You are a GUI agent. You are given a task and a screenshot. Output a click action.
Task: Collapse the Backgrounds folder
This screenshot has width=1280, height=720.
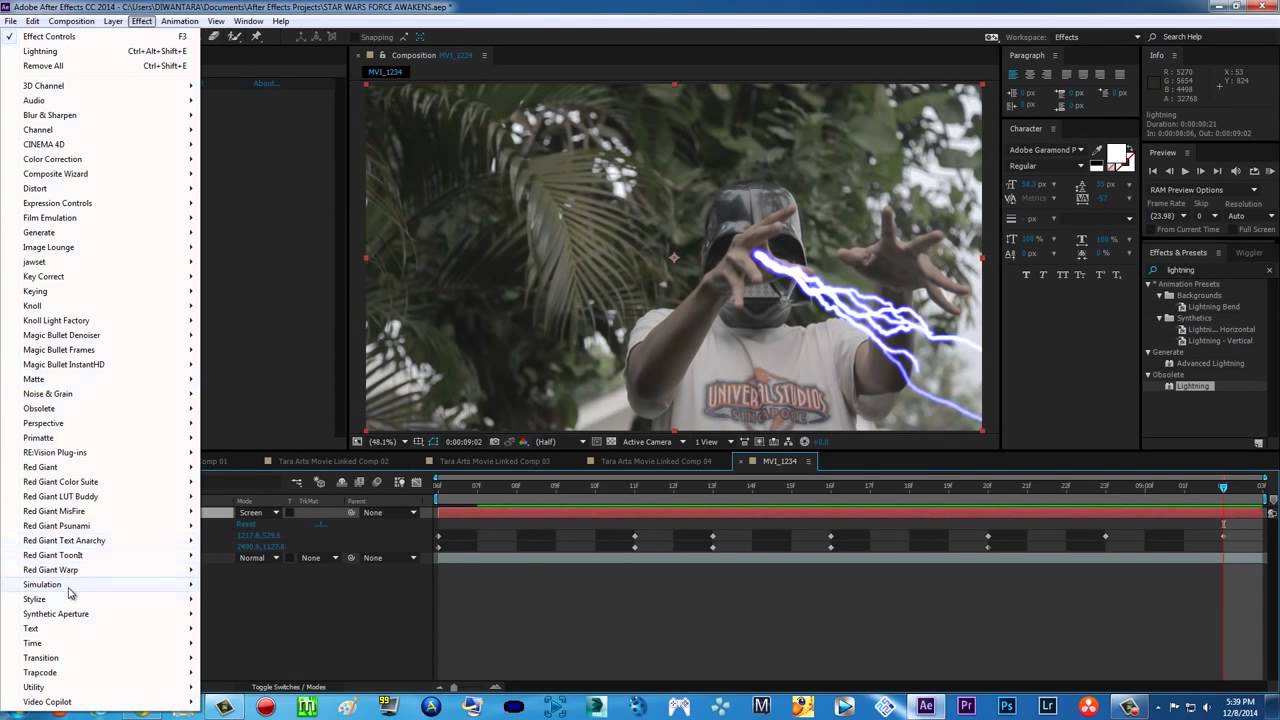(1160, 295)
